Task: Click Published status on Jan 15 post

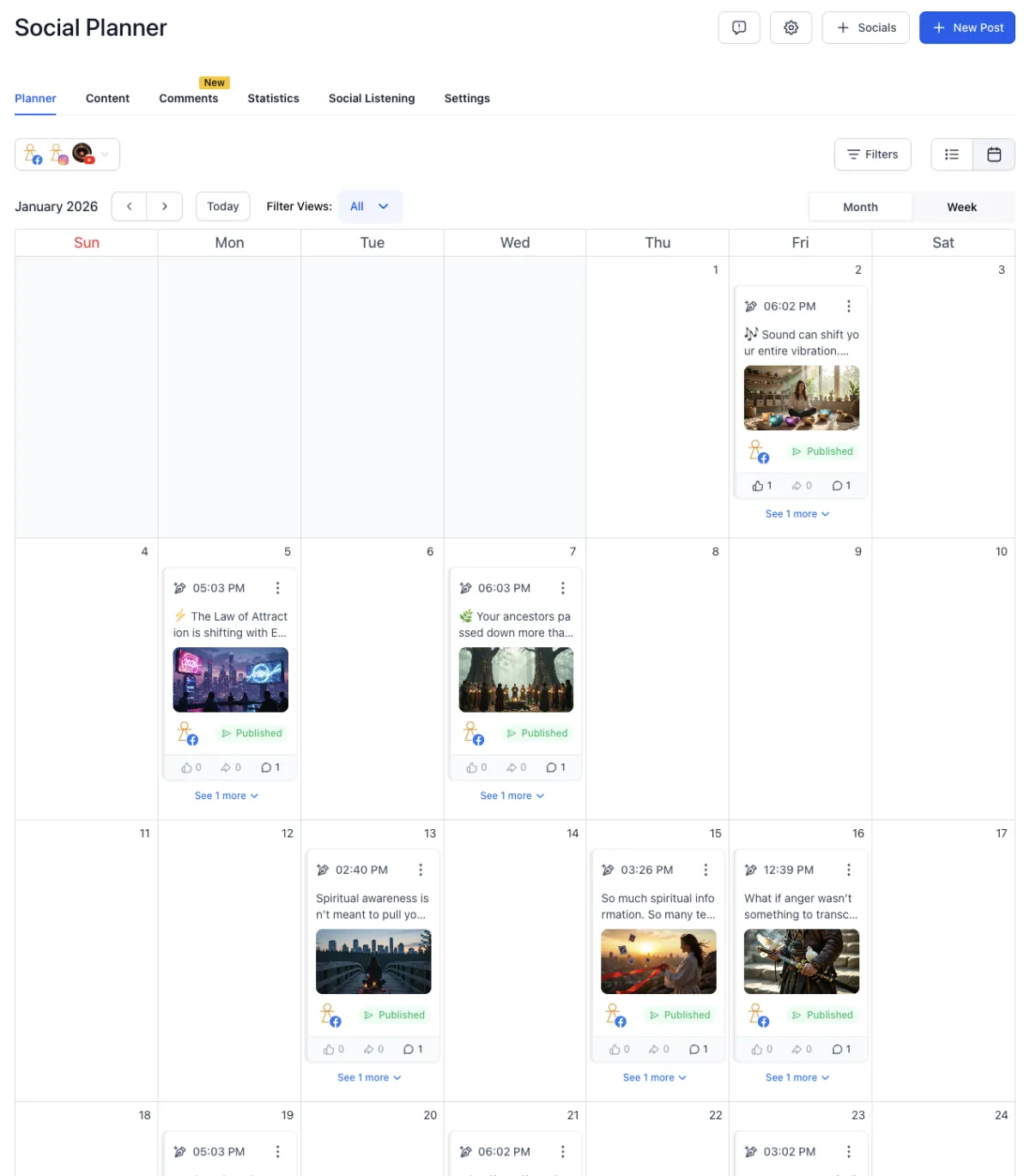Action: pos(680,1015)
